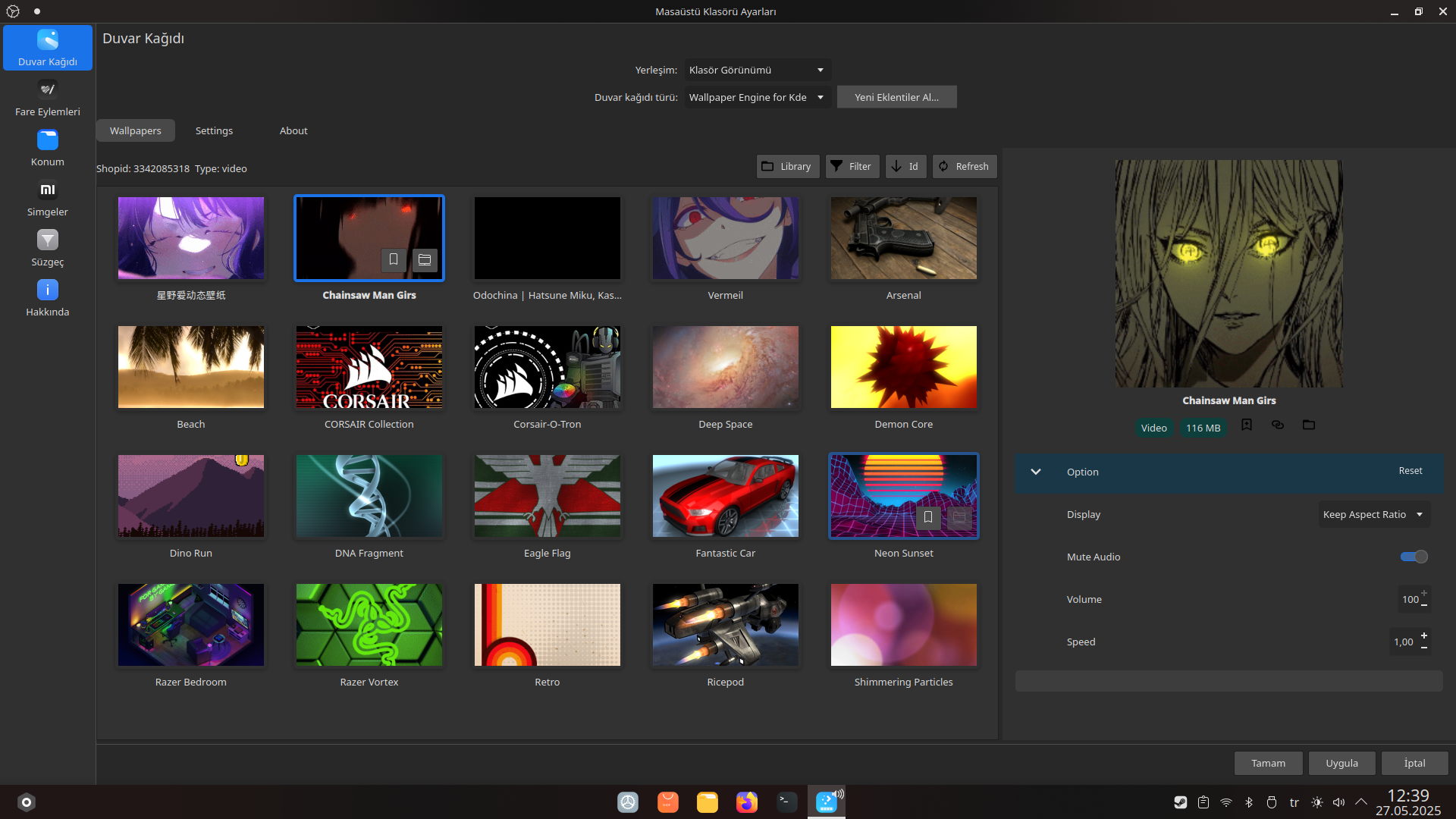Open the Duvar kağıdı türü dropdown
The image size is (1456, 819).
[x=757, y=97]
